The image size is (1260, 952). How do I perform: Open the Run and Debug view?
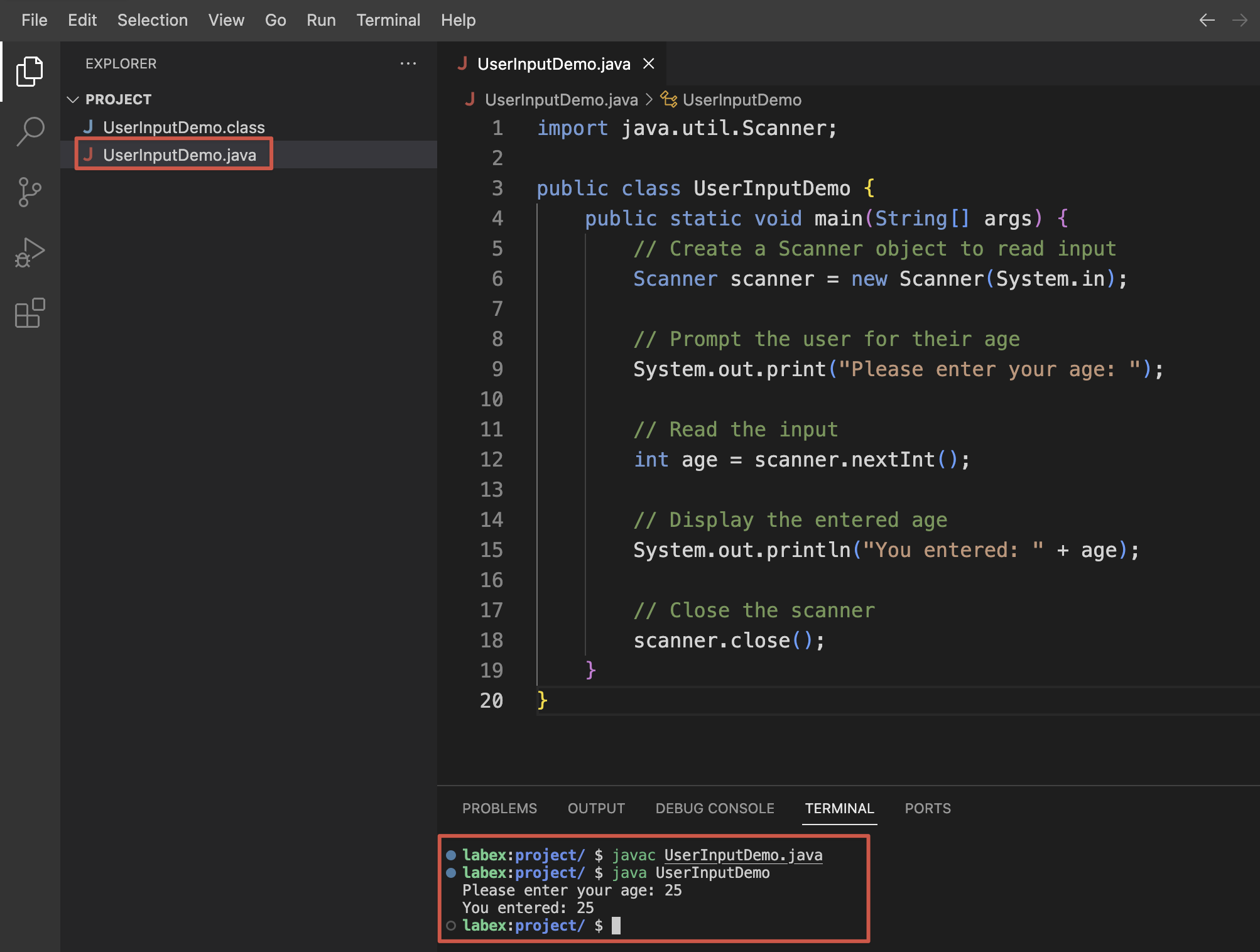[x=30, y=252]
